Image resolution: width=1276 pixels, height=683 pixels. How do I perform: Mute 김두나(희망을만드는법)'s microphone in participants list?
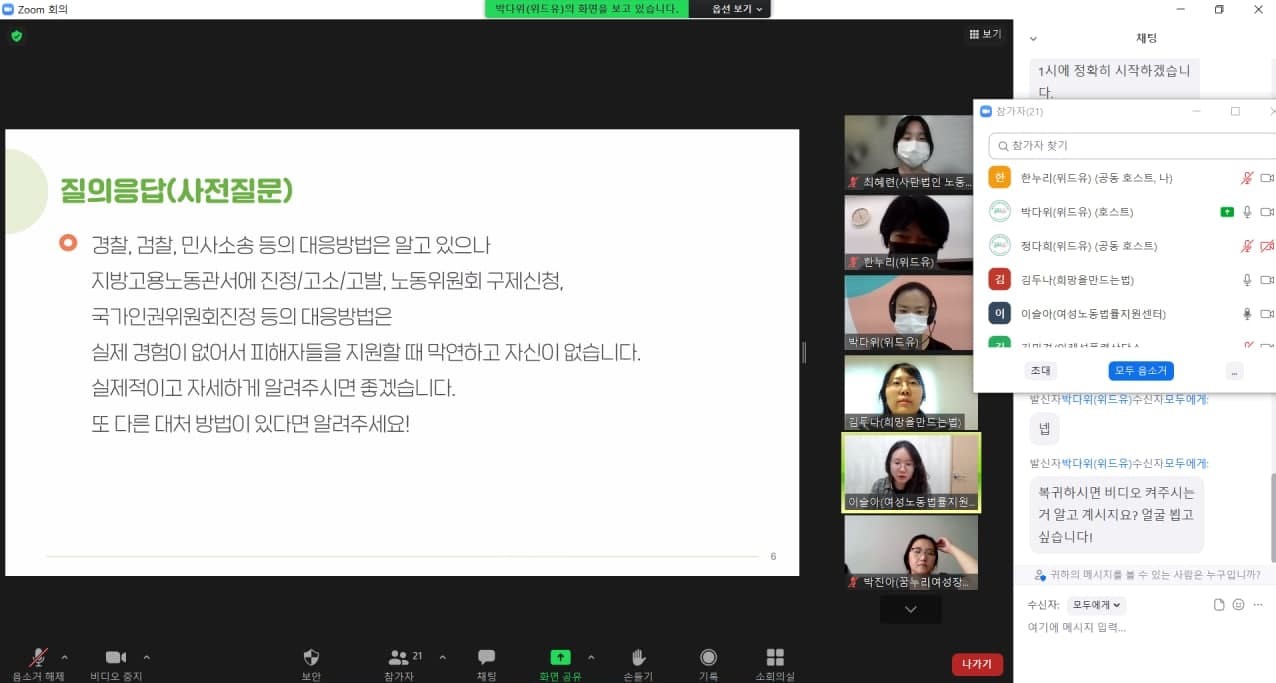pos(1247,279)
